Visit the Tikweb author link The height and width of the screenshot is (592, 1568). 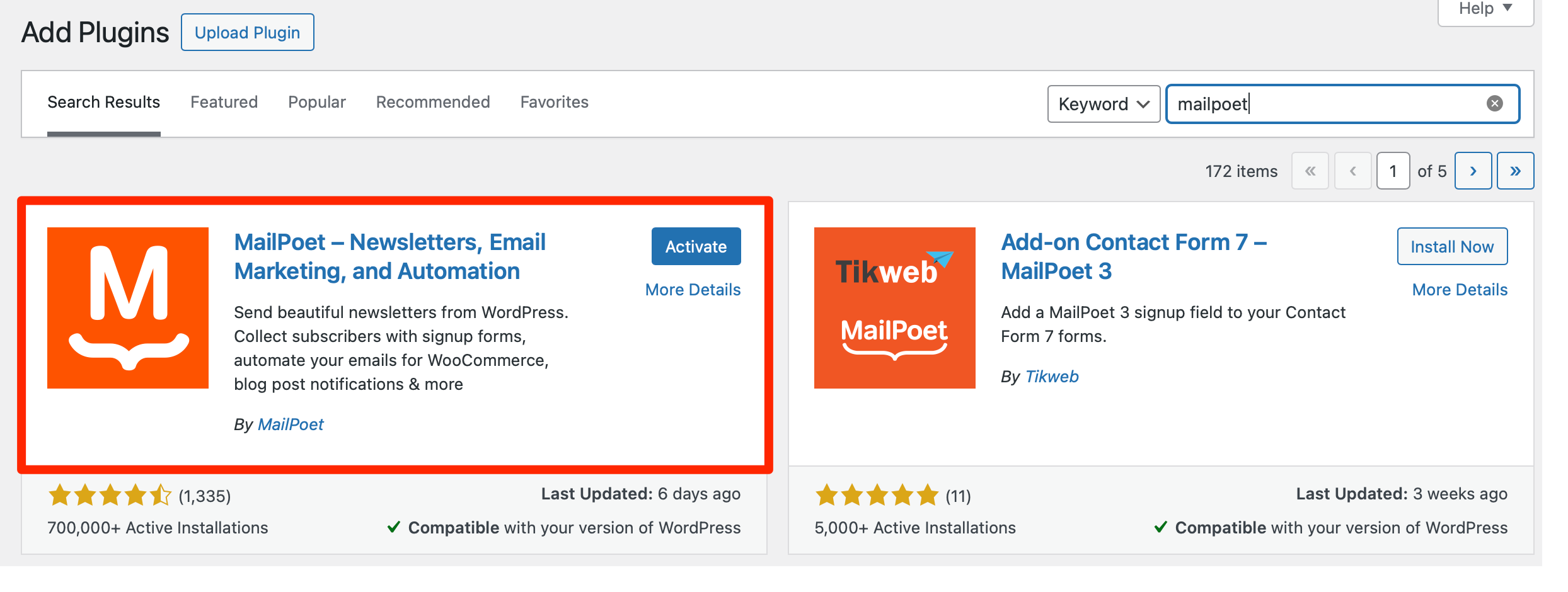tap(1051, 376)
